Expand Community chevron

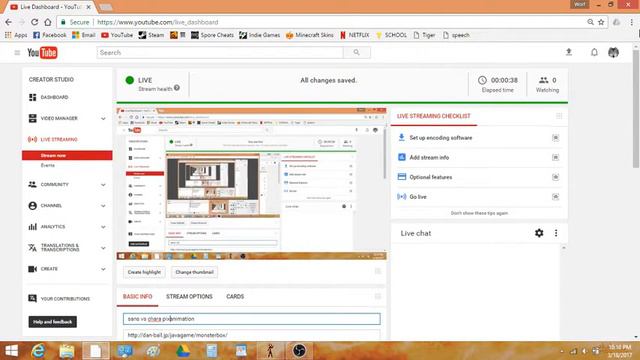click(x=103, y=184)
